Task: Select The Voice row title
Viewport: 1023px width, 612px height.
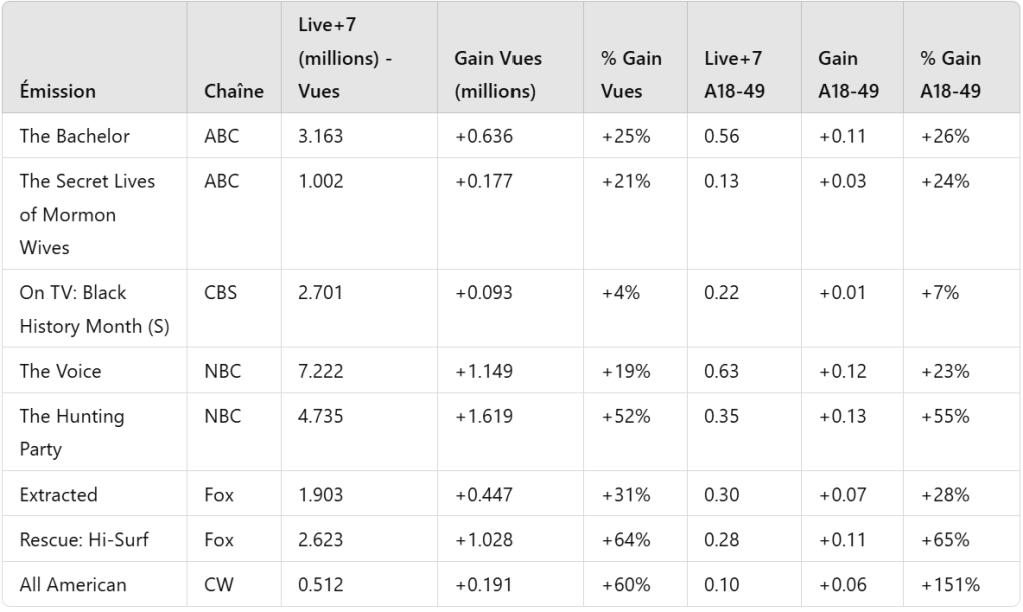Action: [60, 371]
